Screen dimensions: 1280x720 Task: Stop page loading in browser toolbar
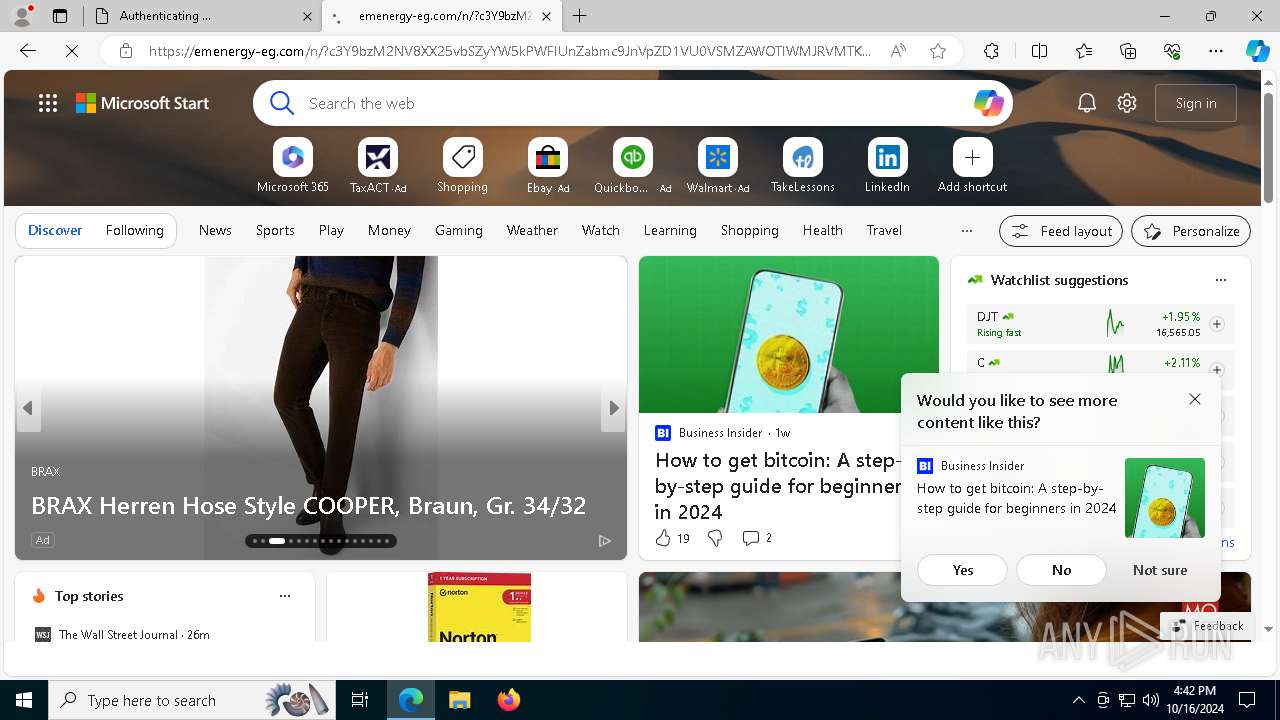click(72, 51)
